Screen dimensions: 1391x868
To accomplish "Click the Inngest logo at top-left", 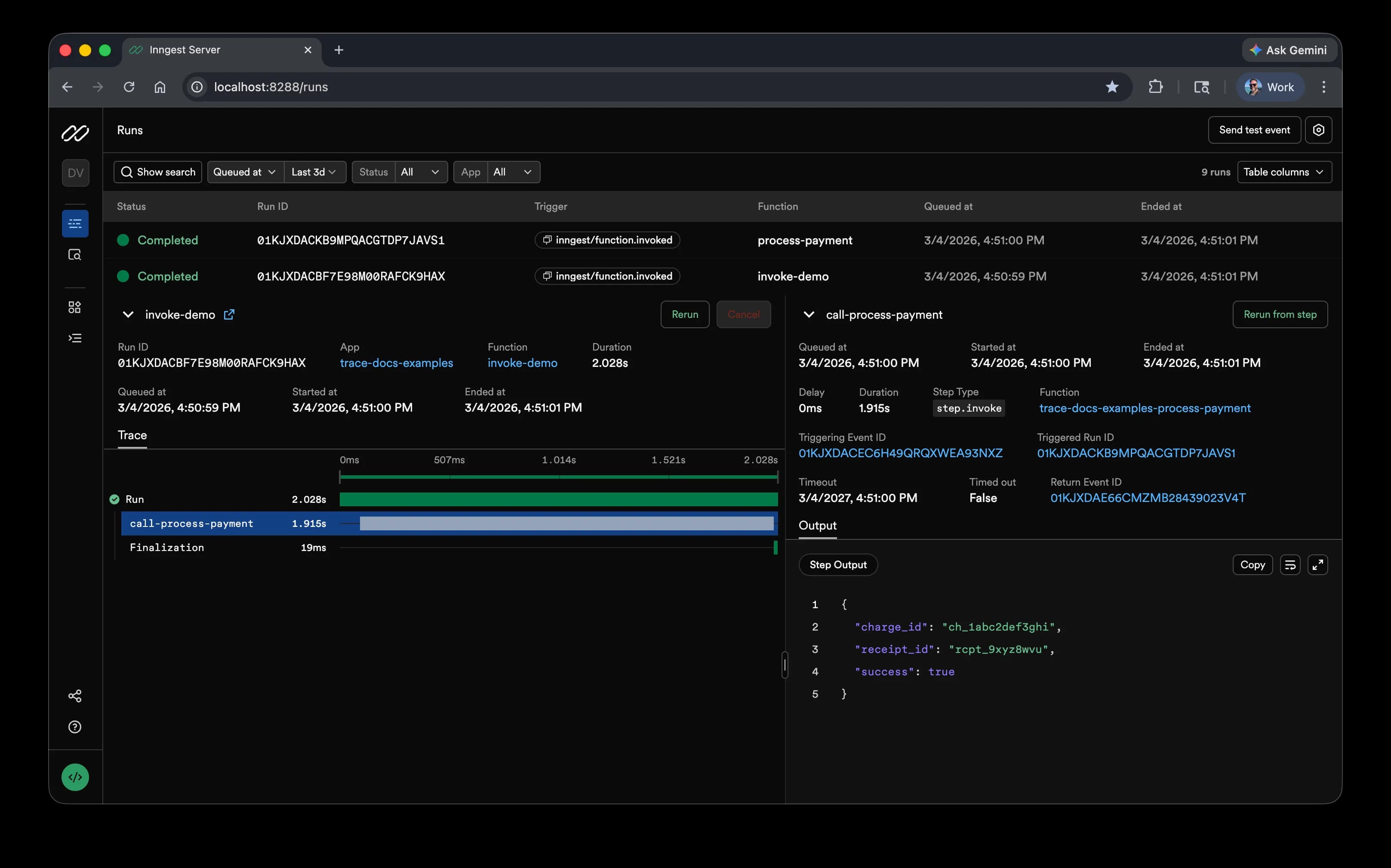I will [x=75, y=133].
